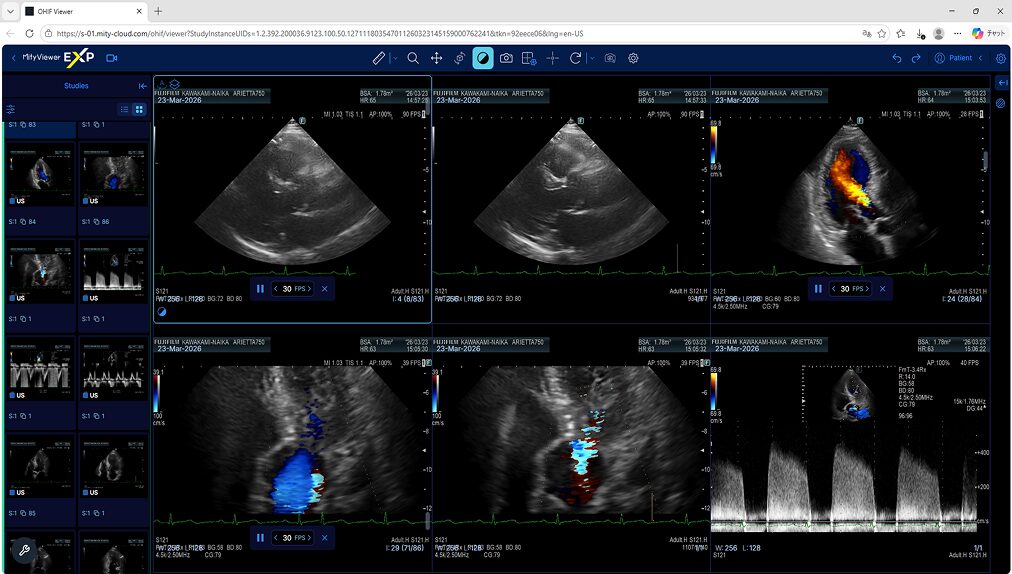Select the length measurement ruler tool
The image size is (1012, 574).
pos(379,58)
